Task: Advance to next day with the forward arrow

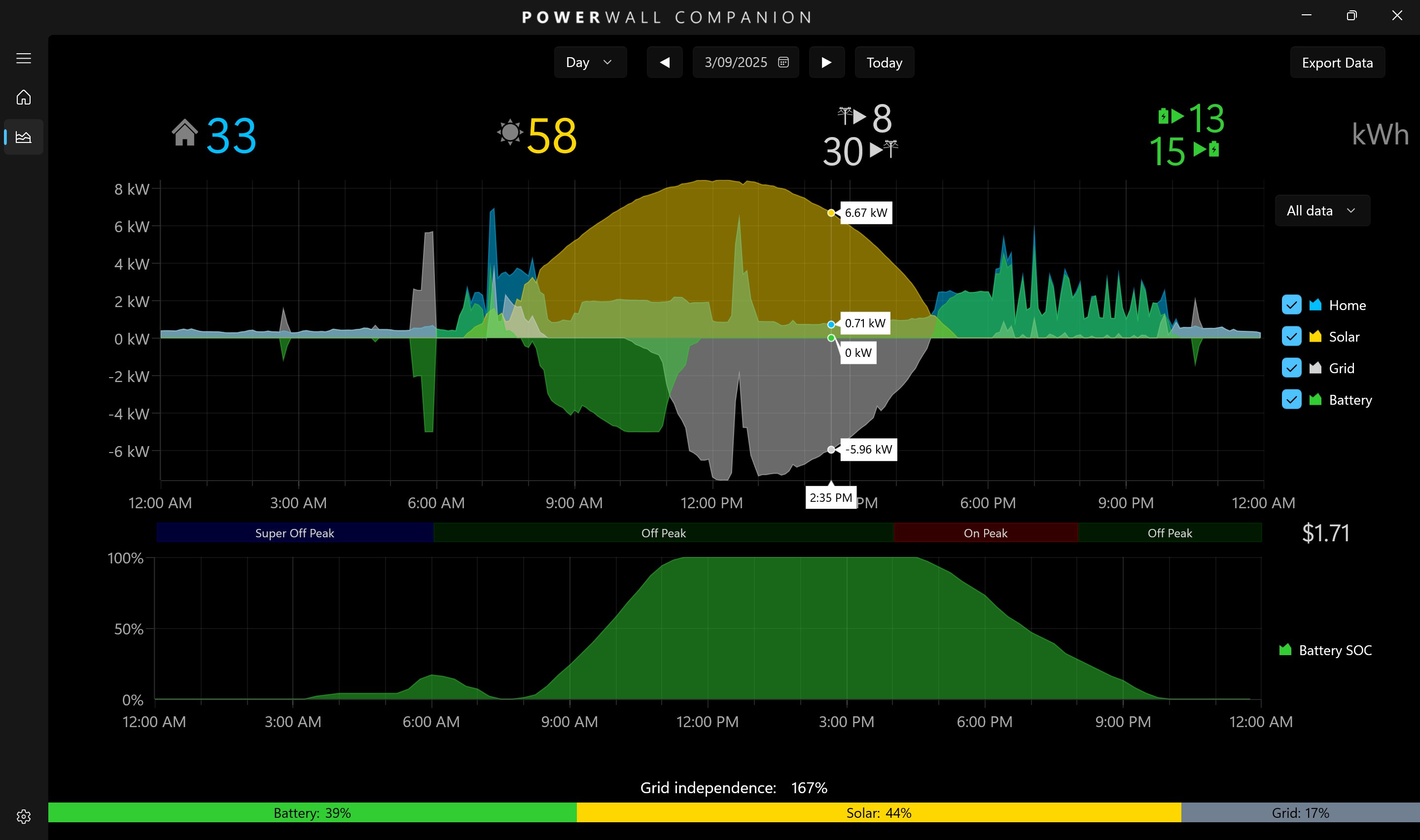Action: 827,62
